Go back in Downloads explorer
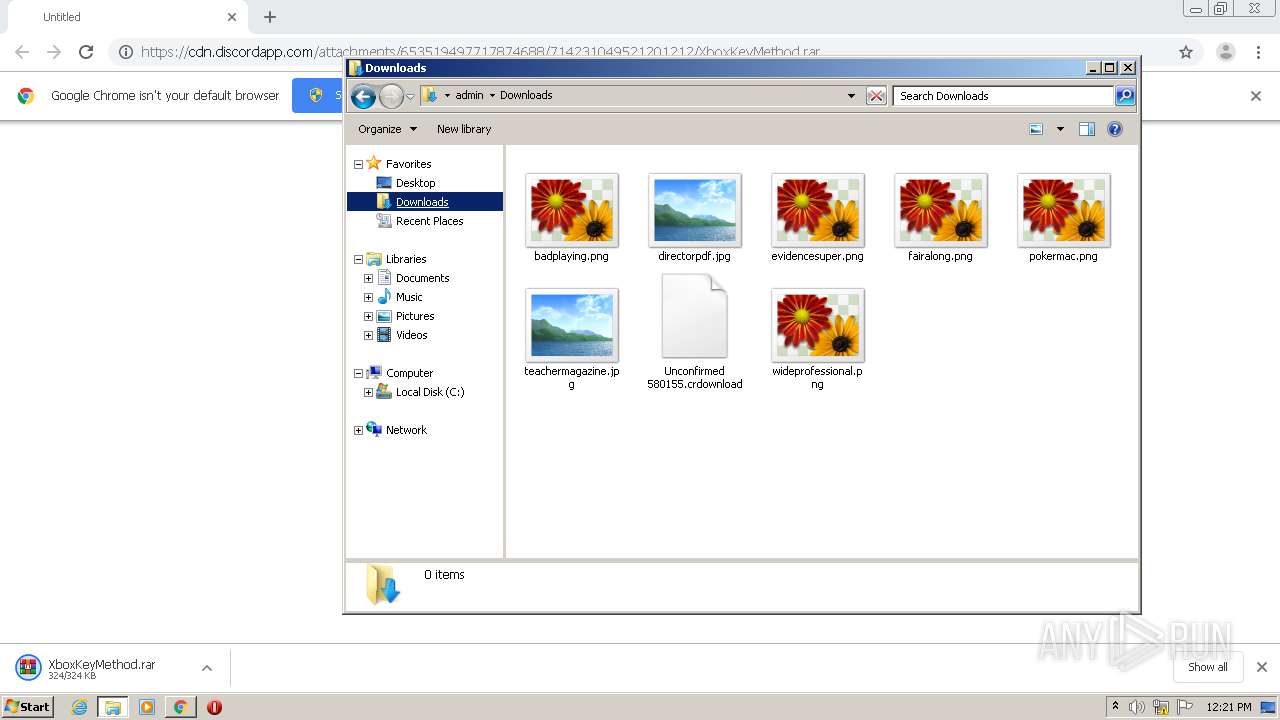Image resolution: width=1280 pixels, height=720 pixels. 363,96
